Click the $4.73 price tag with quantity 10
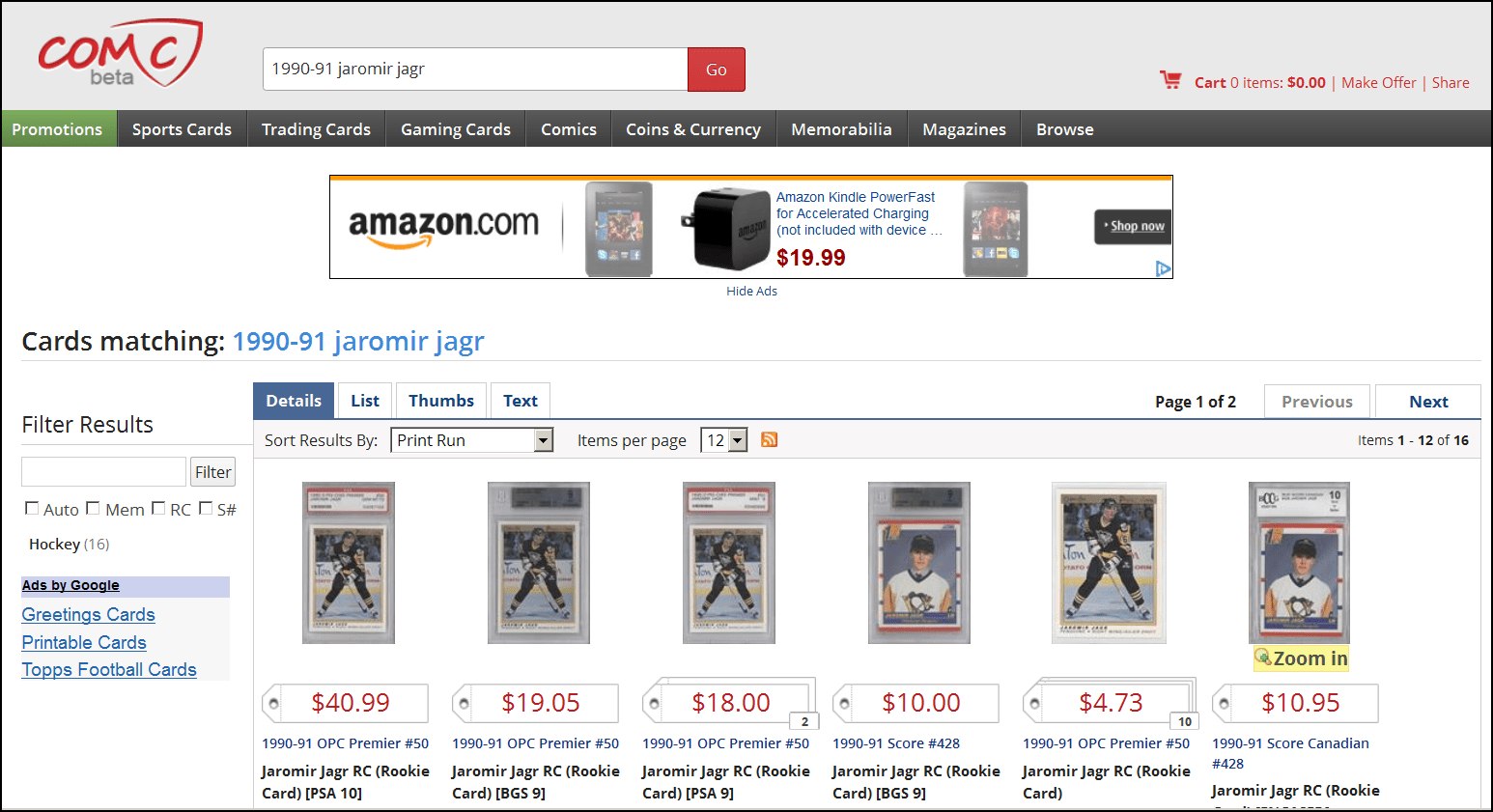Viewport: 1493px width, 812px height. click(1109, 703)
